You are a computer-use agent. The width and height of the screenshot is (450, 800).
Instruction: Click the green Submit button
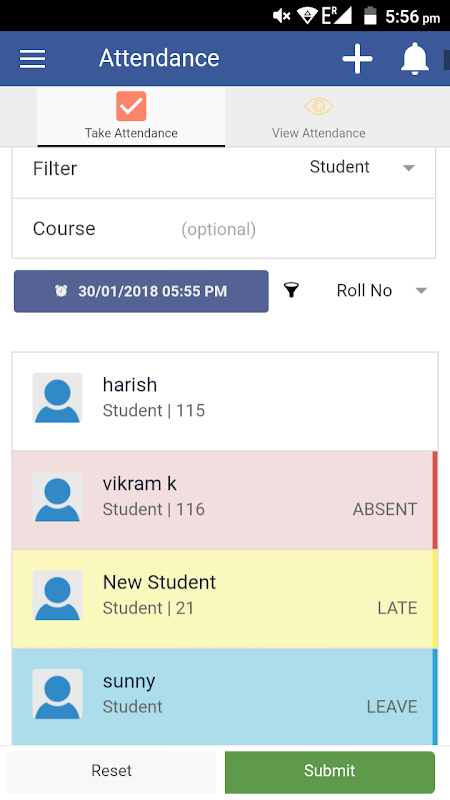(x=330, y=770)
